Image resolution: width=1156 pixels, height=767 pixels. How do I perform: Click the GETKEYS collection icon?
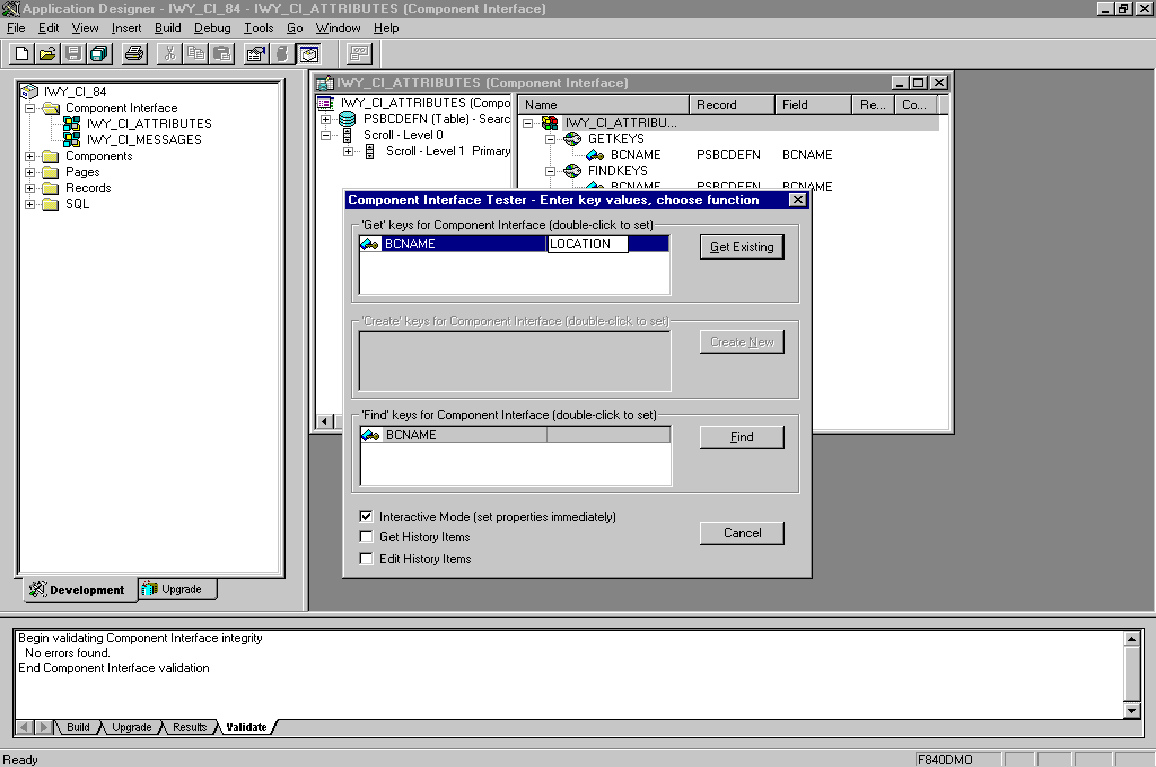[x=572, y=139]
